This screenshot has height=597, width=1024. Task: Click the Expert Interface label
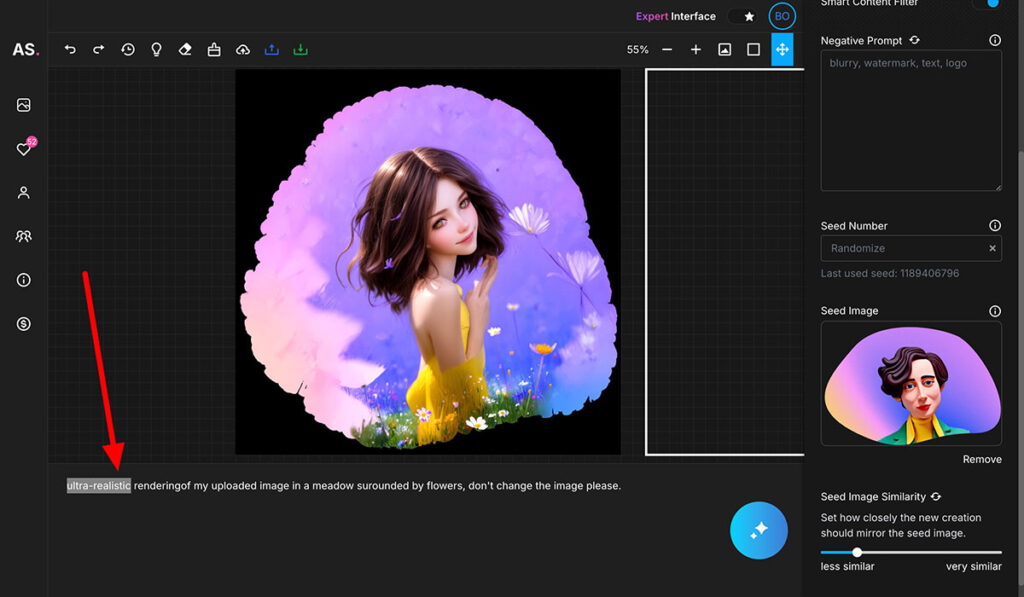(x=675, y=16)
